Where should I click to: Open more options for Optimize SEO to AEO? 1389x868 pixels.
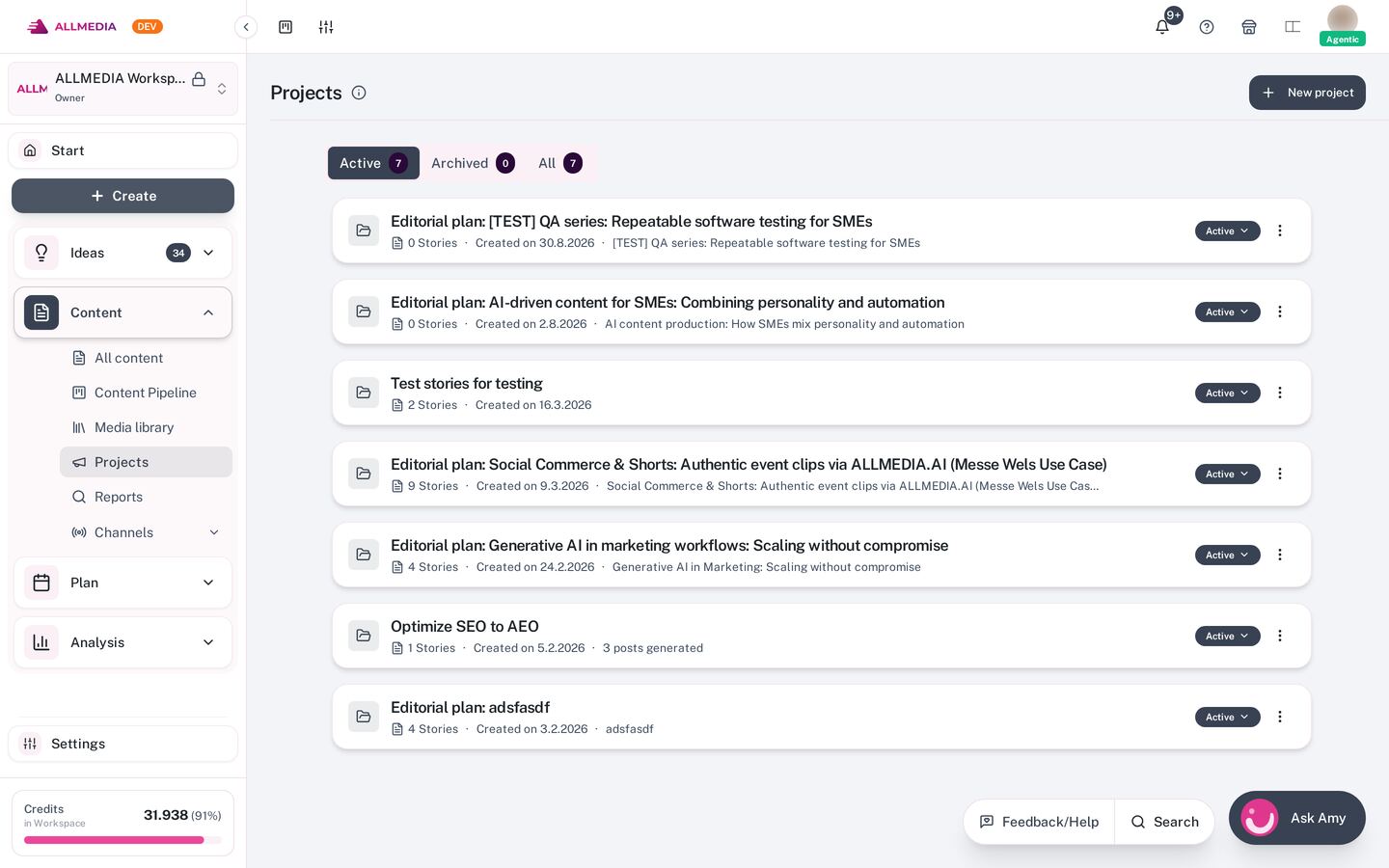pos(1280,636)
